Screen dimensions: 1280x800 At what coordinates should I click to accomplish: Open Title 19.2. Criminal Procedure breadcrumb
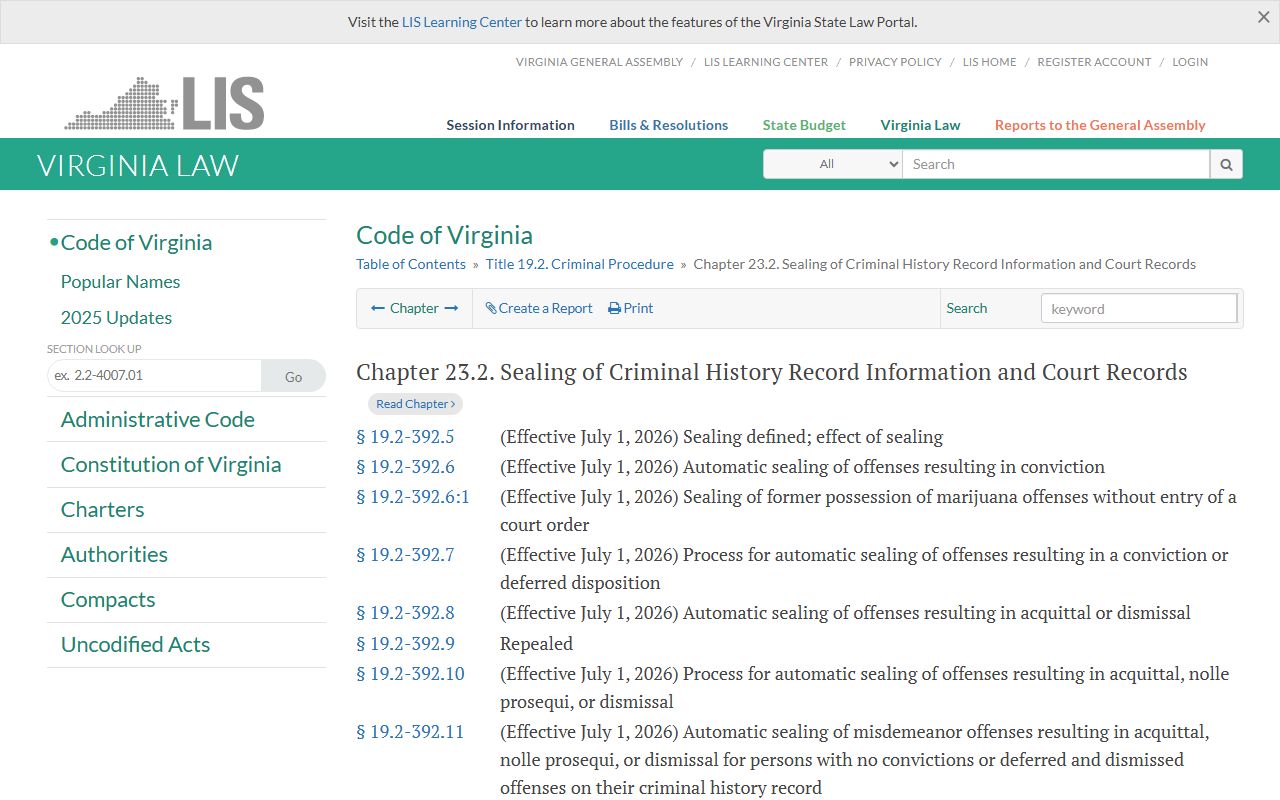[580, 264]
